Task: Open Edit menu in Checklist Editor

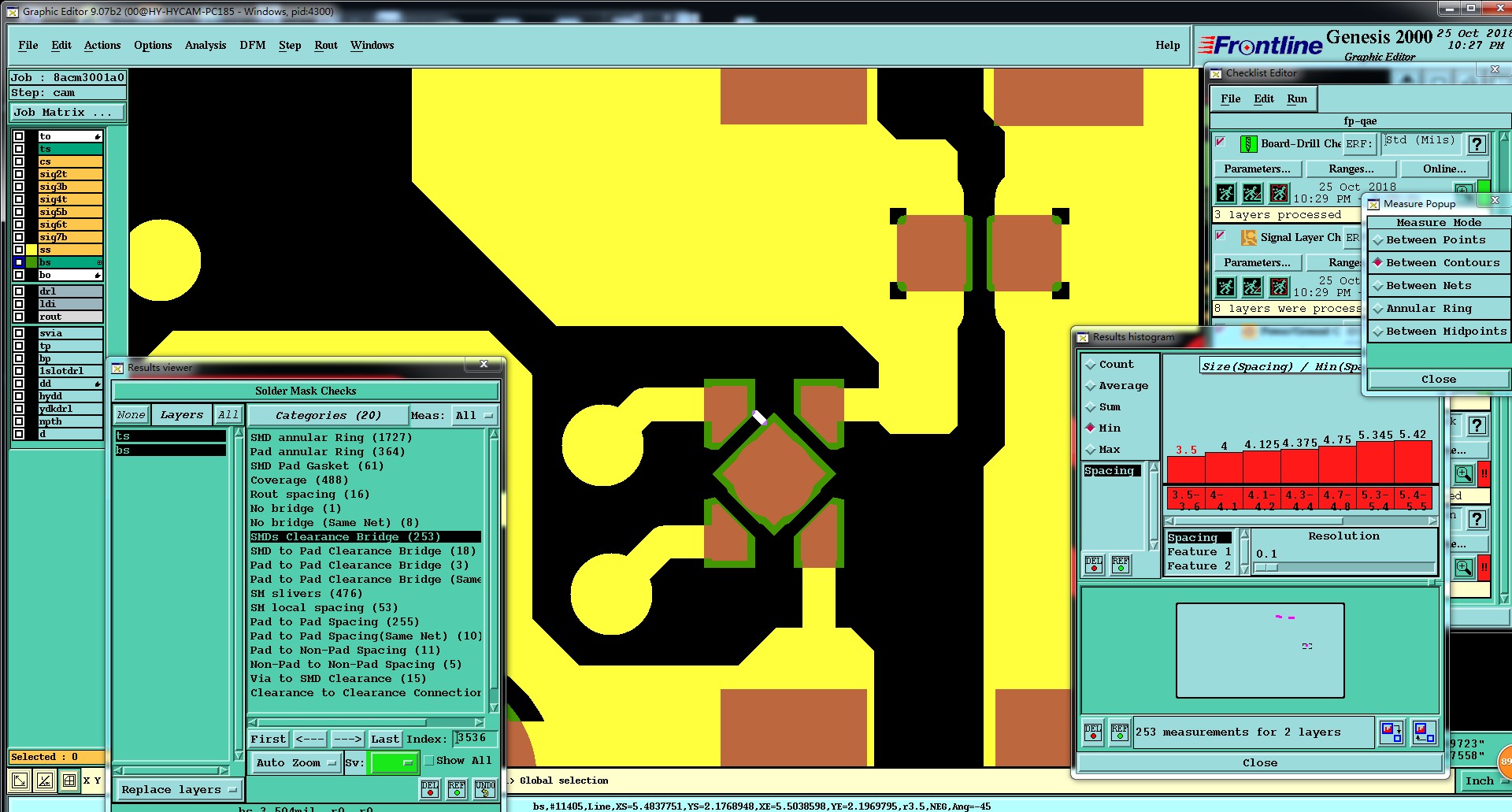Action: pyautogui.click(x=1263, y=99)
